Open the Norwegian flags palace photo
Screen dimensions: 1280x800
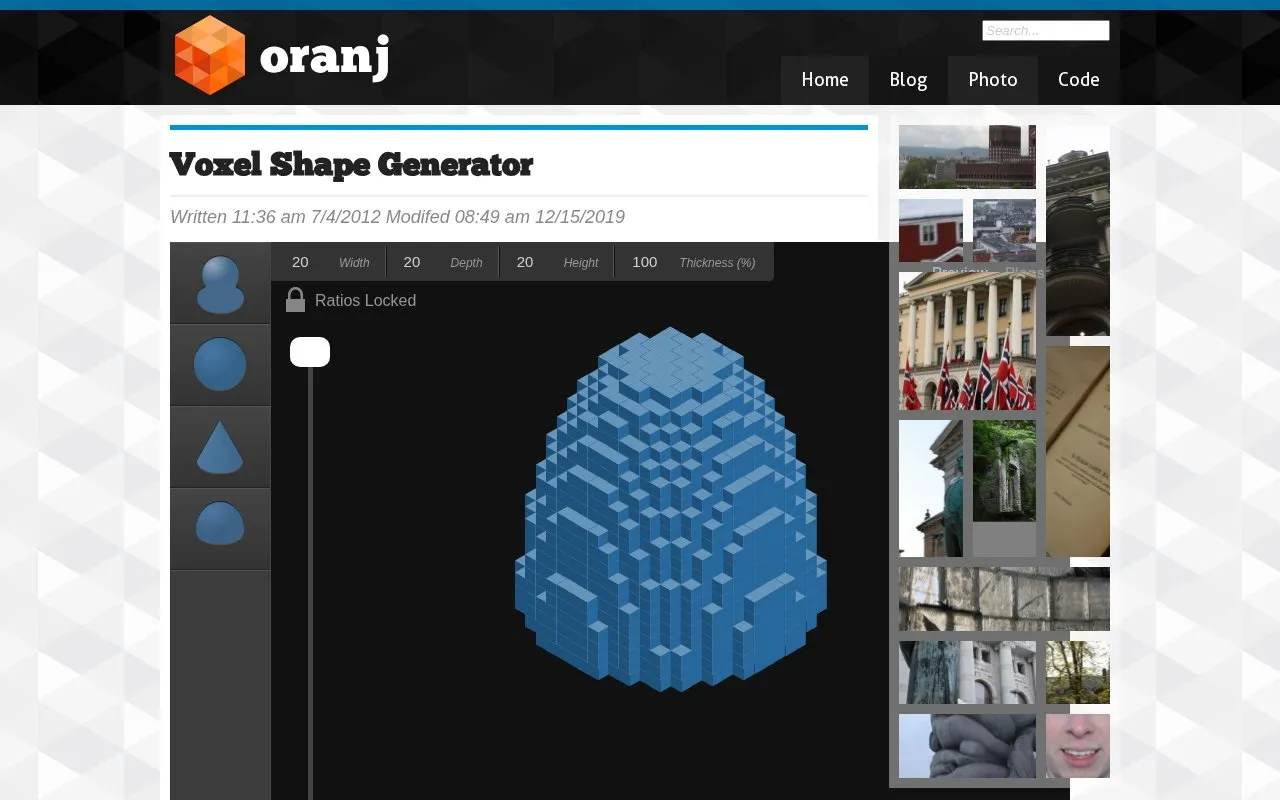coord(967,341)
